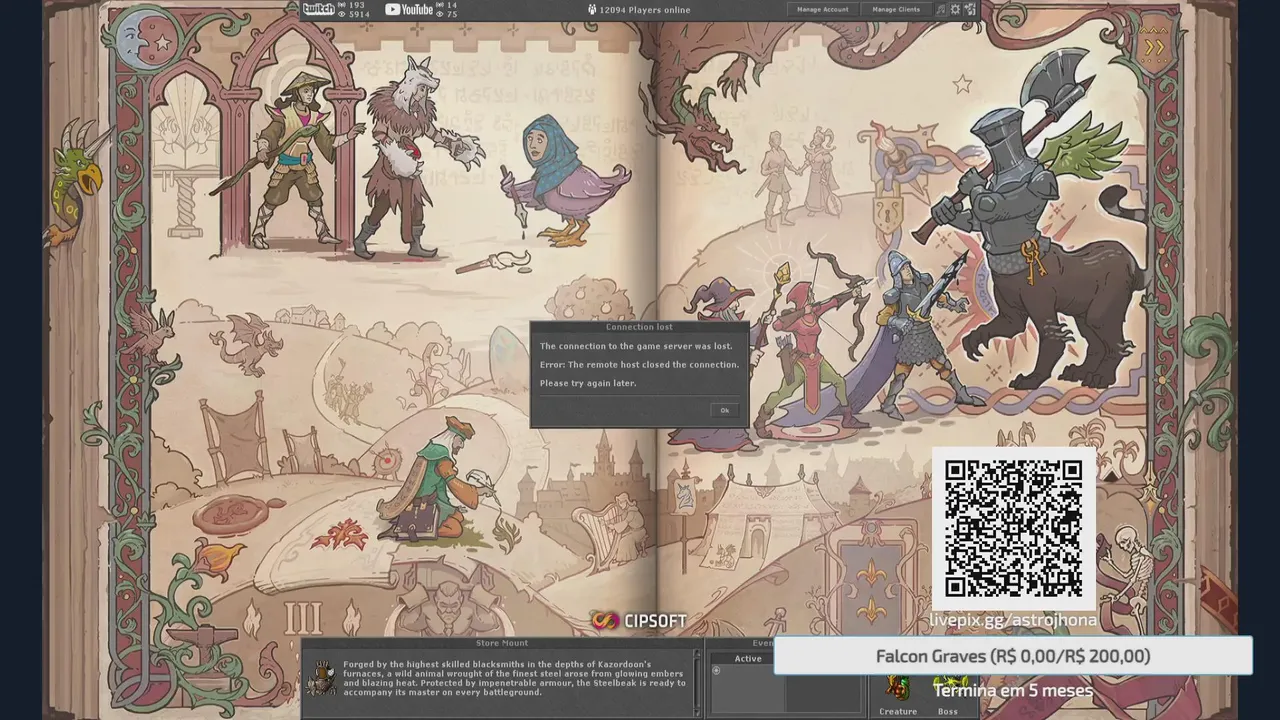Click 'Error: The remote host closed the connection.' line
1280x720 pixels.
pos(639,365)
